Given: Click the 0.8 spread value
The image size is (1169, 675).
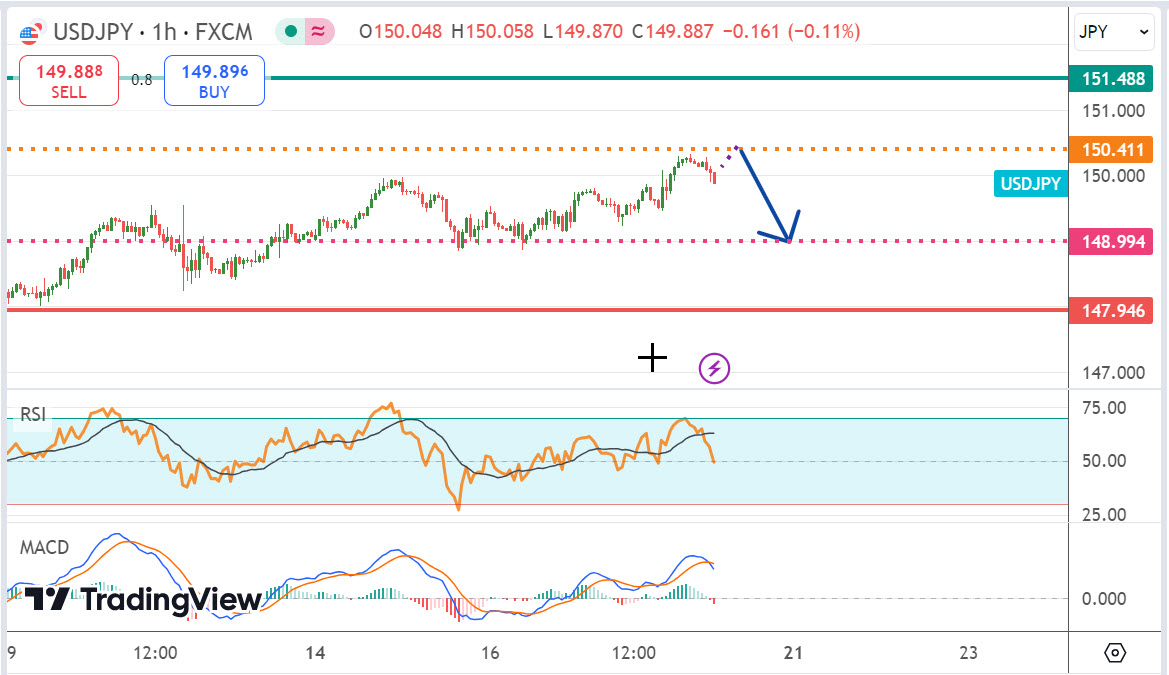Looking at the screenshot, I should (x=142, y=80).
